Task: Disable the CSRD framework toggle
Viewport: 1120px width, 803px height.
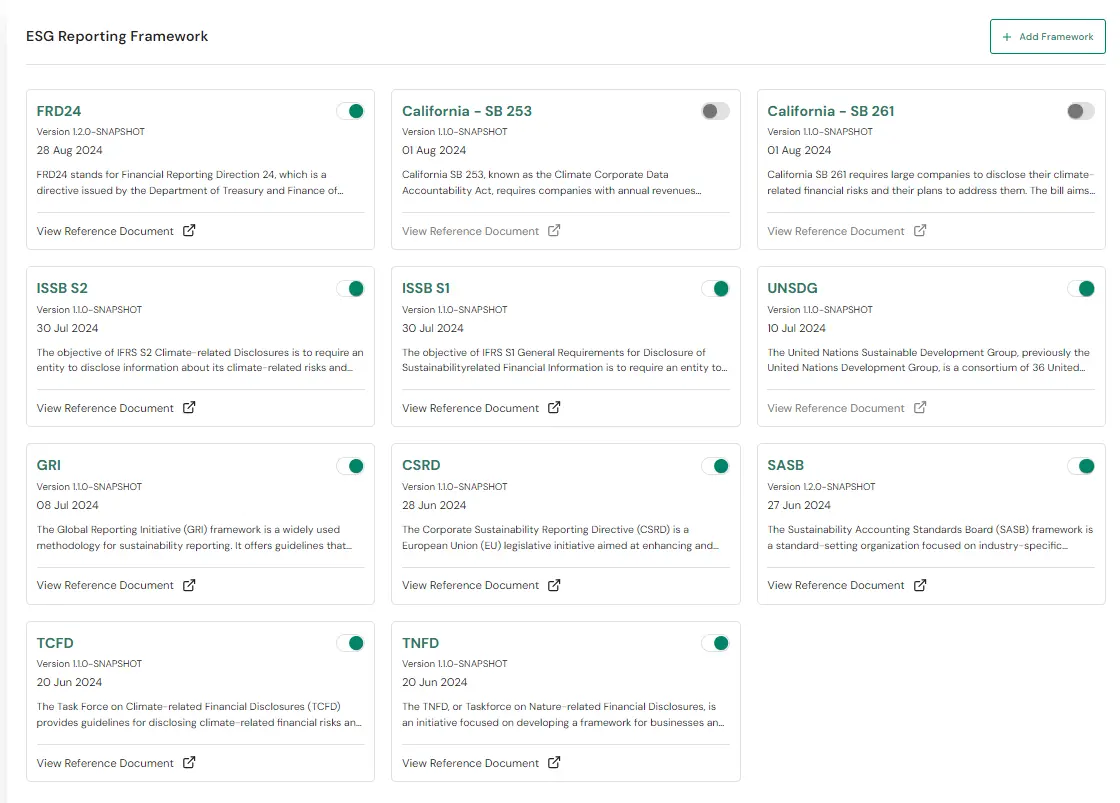Action: (x=715, y=466)
